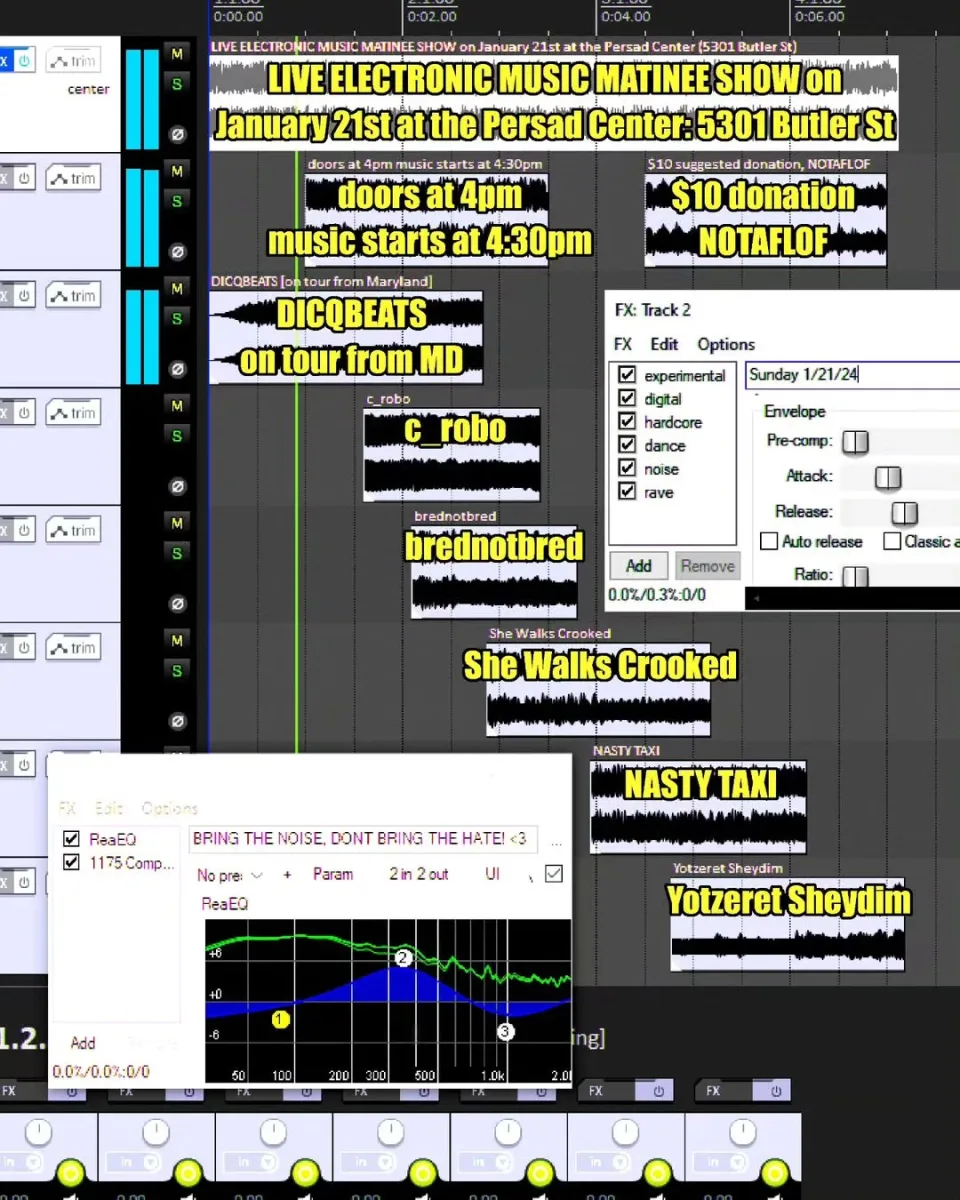Click the Add button below the rave checkbox
Screen dimensions: 960x1200
(639, 566)
